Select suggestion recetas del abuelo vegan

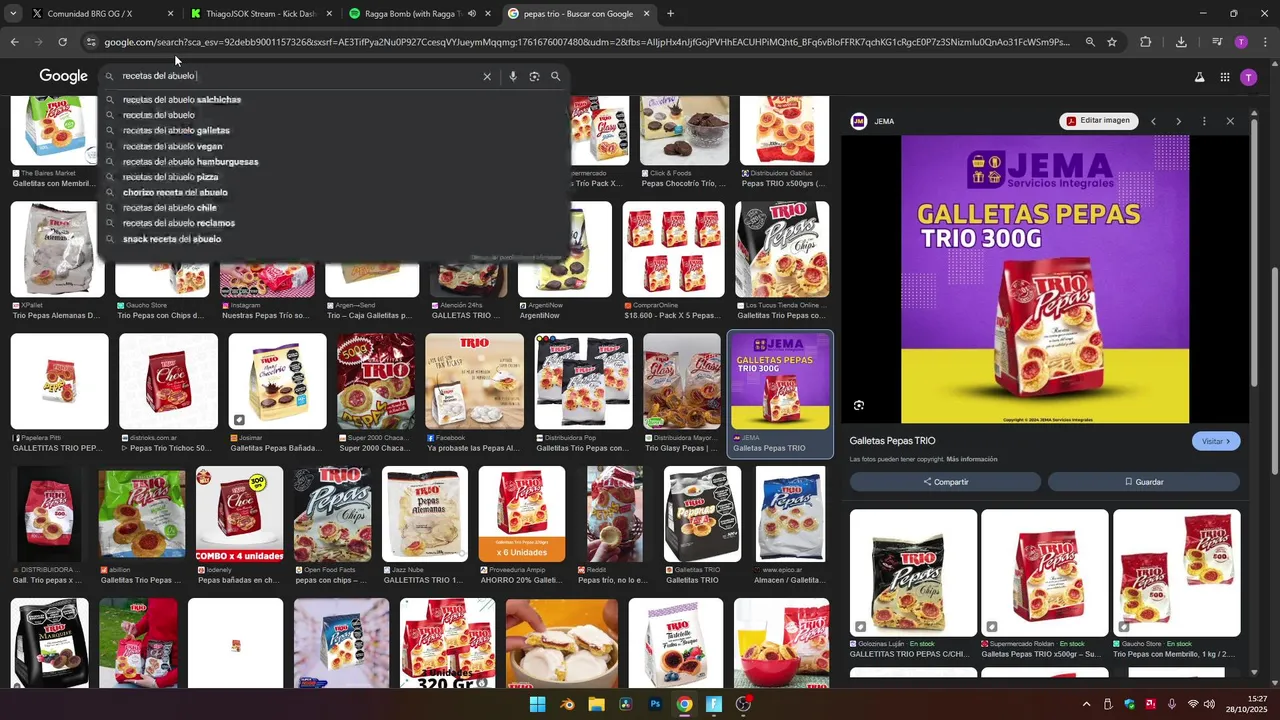coord(172,146)
